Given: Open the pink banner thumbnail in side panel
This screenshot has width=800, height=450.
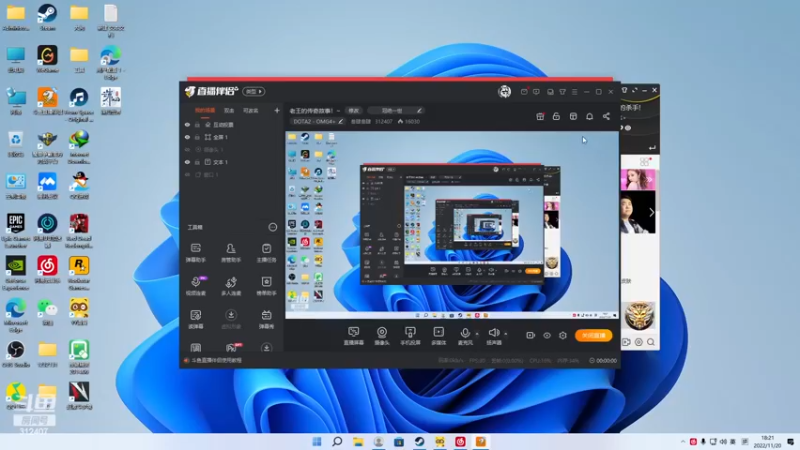Looking at the screenshot, I should [638, 180].
